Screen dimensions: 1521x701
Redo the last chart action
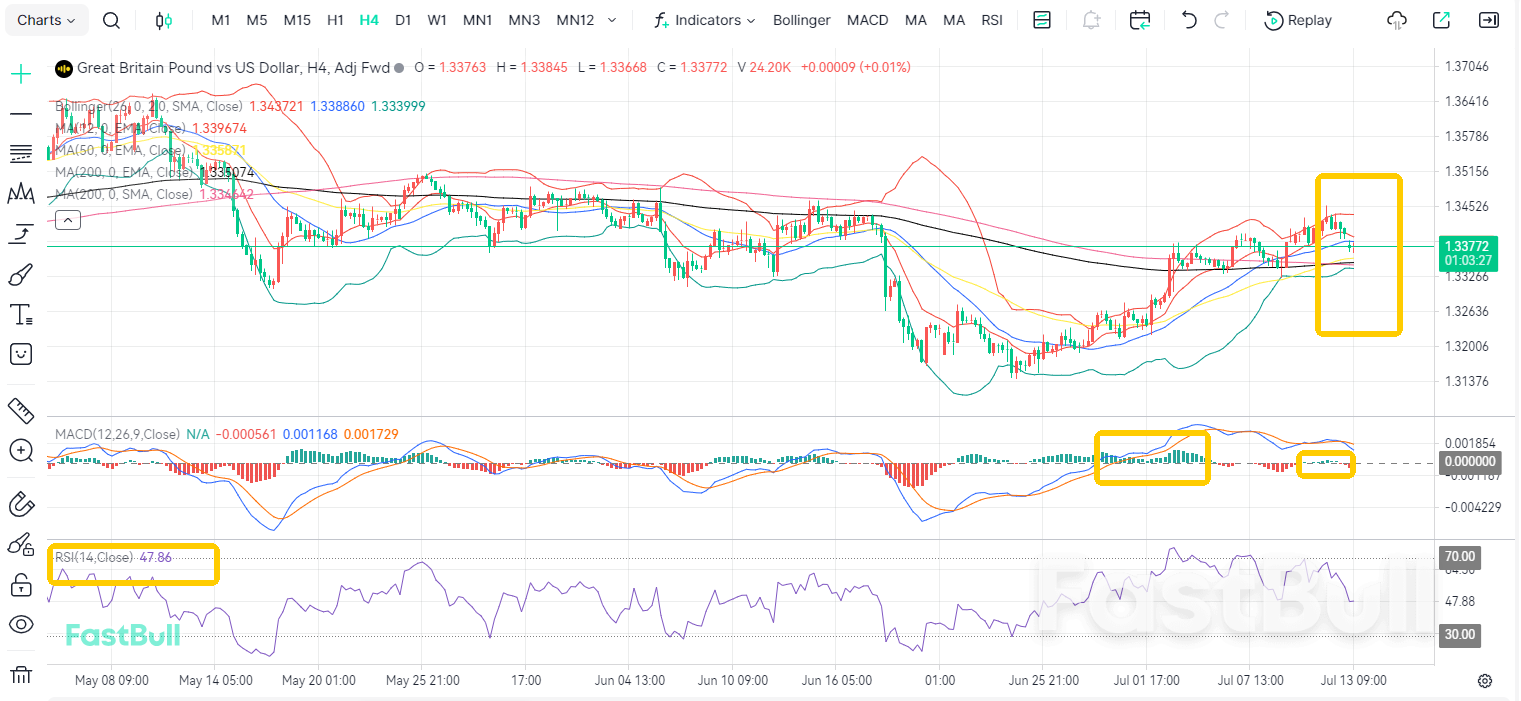click(x=1222, y=20)
